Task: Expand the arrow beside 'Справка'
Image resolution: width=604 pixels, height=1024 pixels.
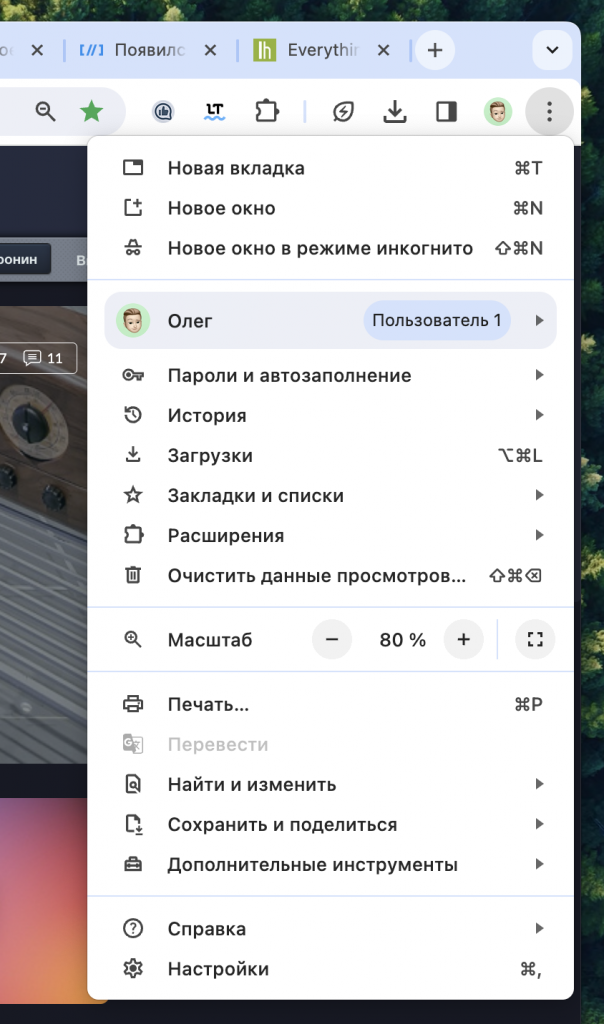Action: (x=539, y=929)
